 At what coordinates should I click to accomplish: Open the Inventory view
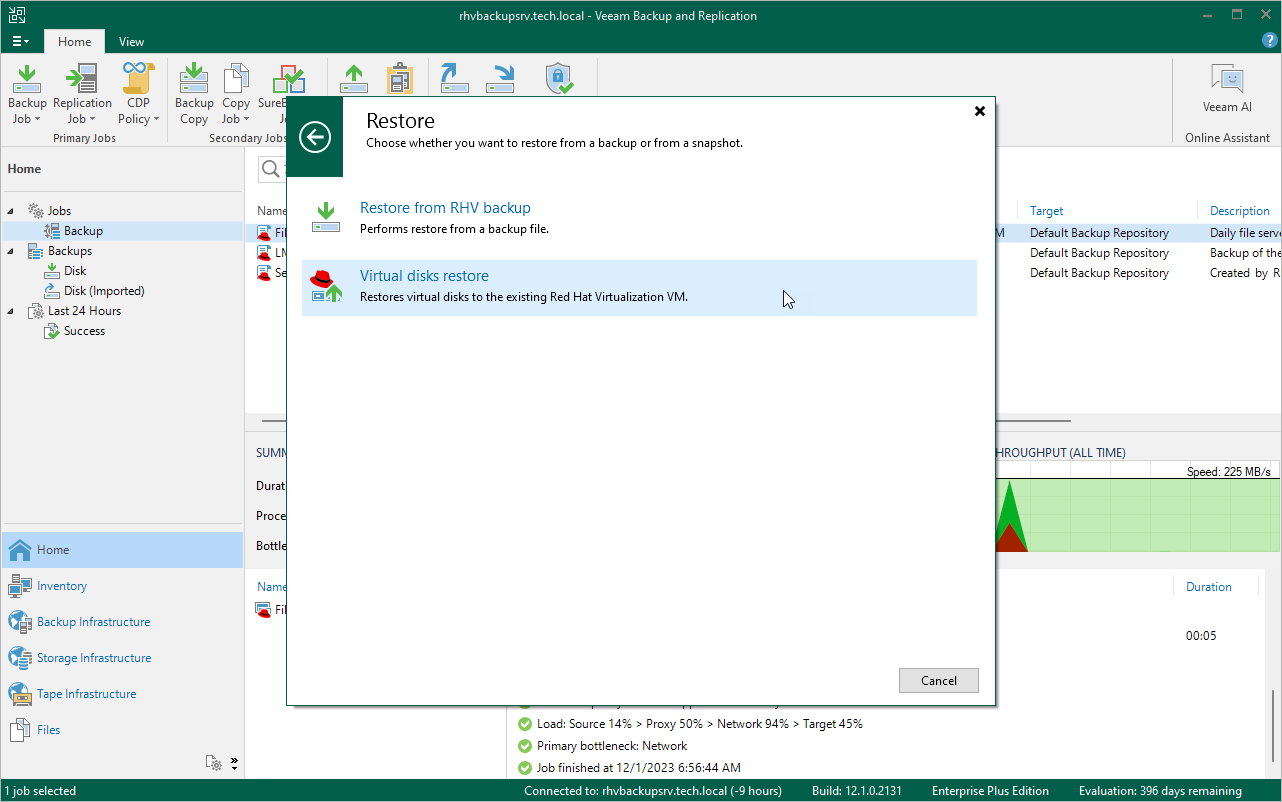pyautogui.click(x=122, y=586)
